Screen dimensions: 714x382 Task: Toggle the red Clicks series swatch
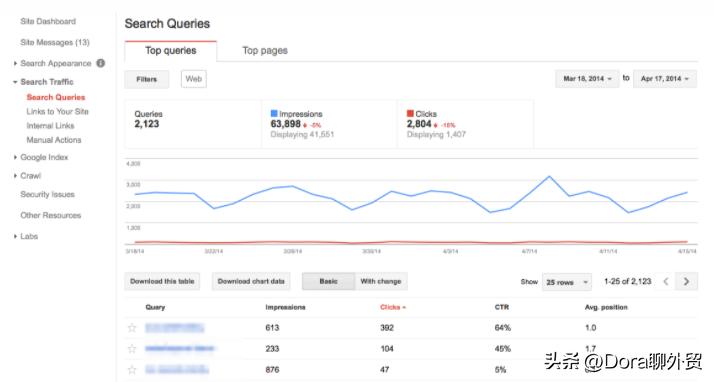[410, 113]
